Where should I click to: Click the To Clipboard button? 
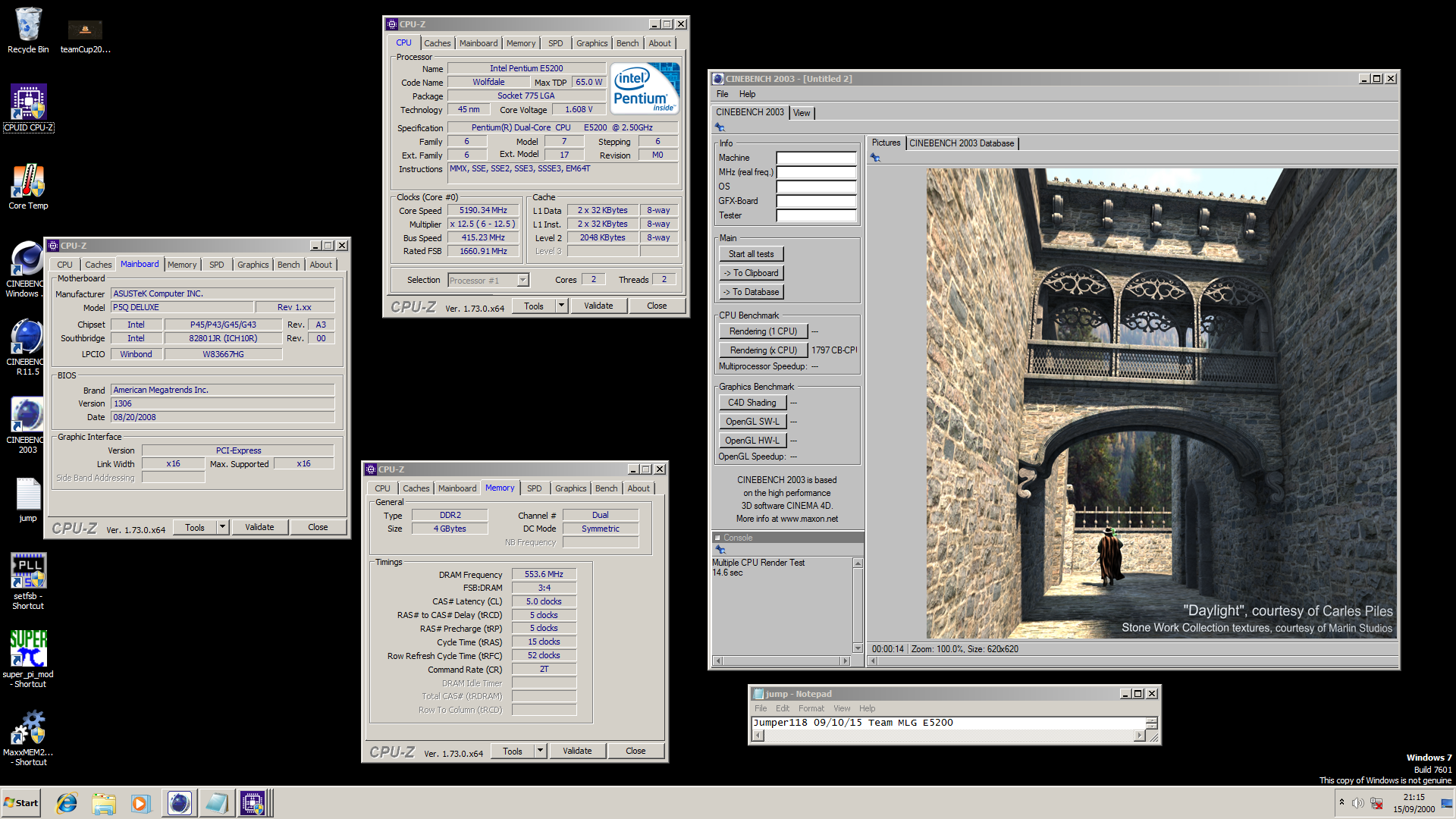[x=752, y=273]
